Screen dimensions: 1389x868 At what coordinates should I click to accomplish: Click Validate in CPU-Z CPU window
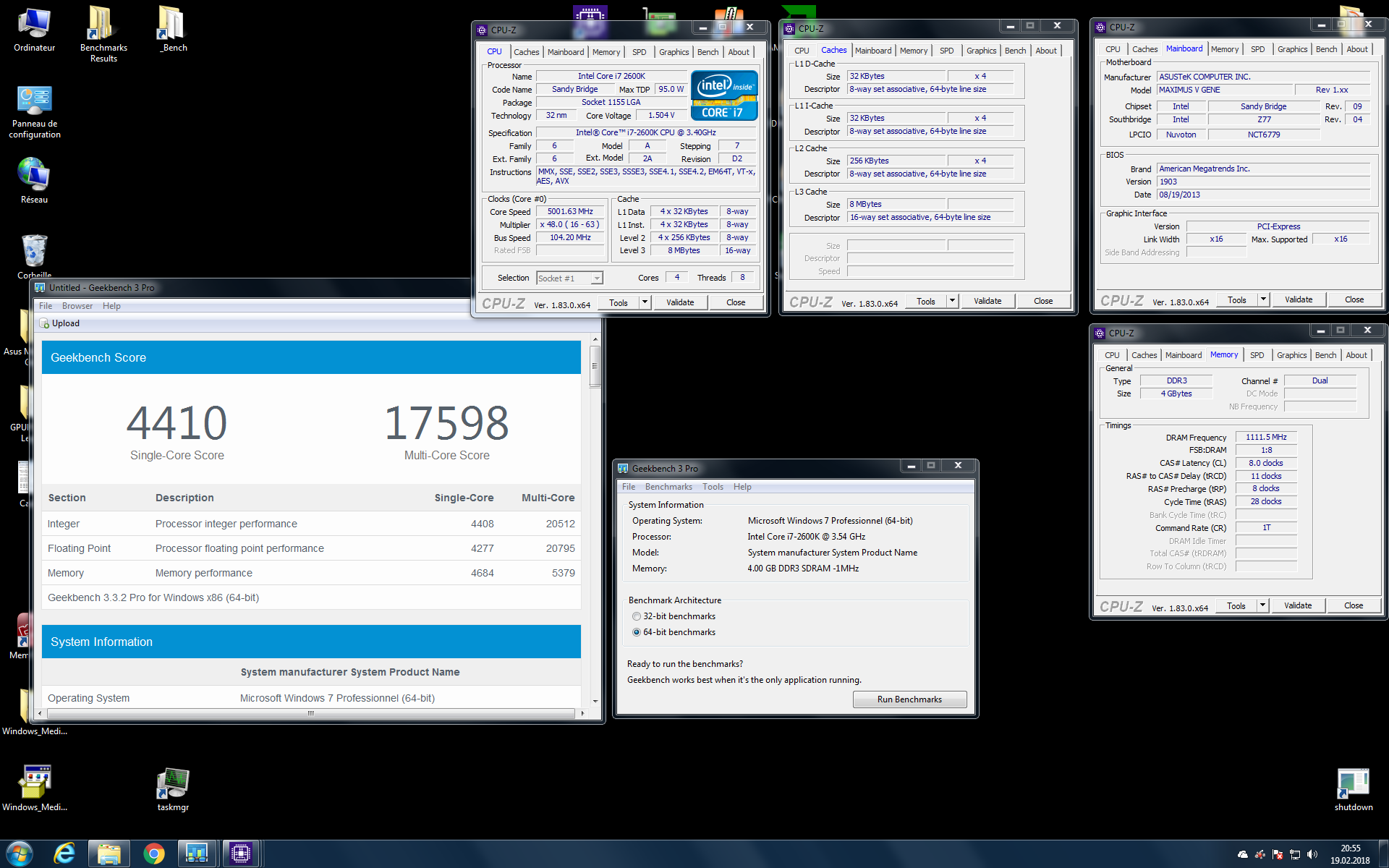coord(680,302)
